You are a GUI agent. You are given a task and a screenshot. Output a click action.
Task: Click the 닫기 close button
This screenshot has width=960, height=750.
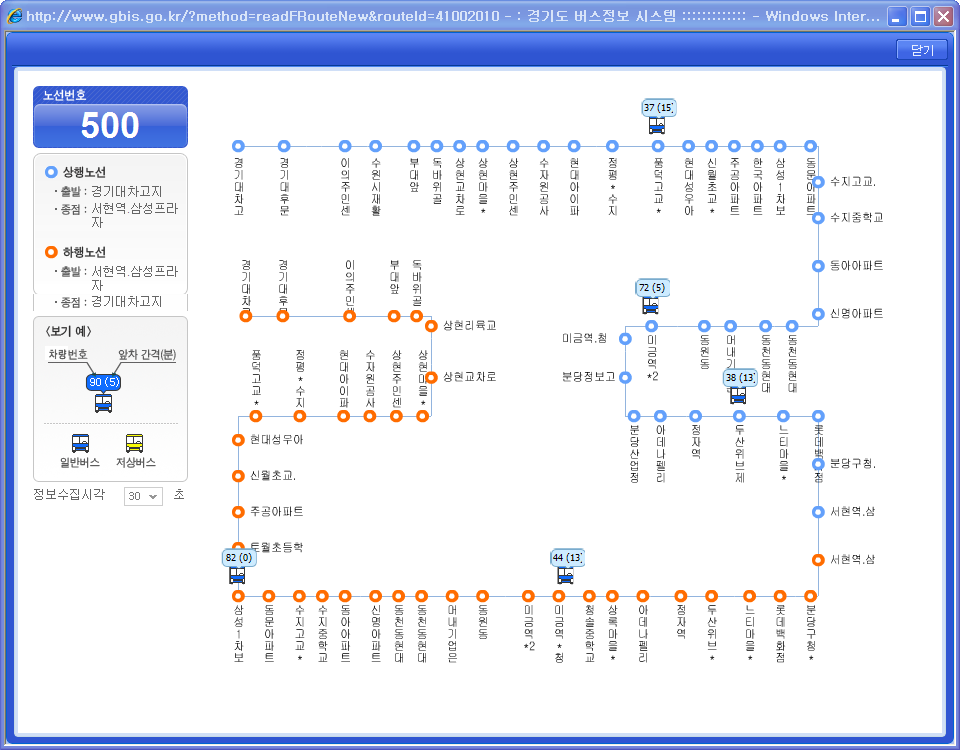921,50
